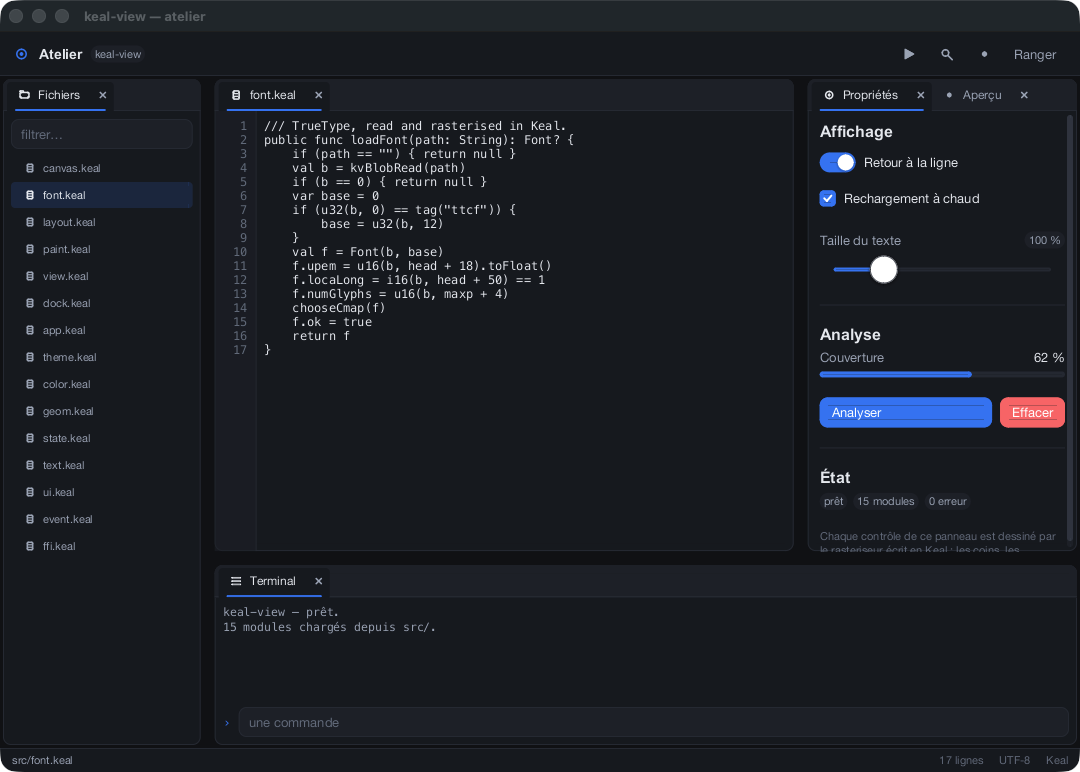Uncheck Rechargement à chaud checkbox
This screenshot has width=1080, height=772.
(x=828, y=198)
